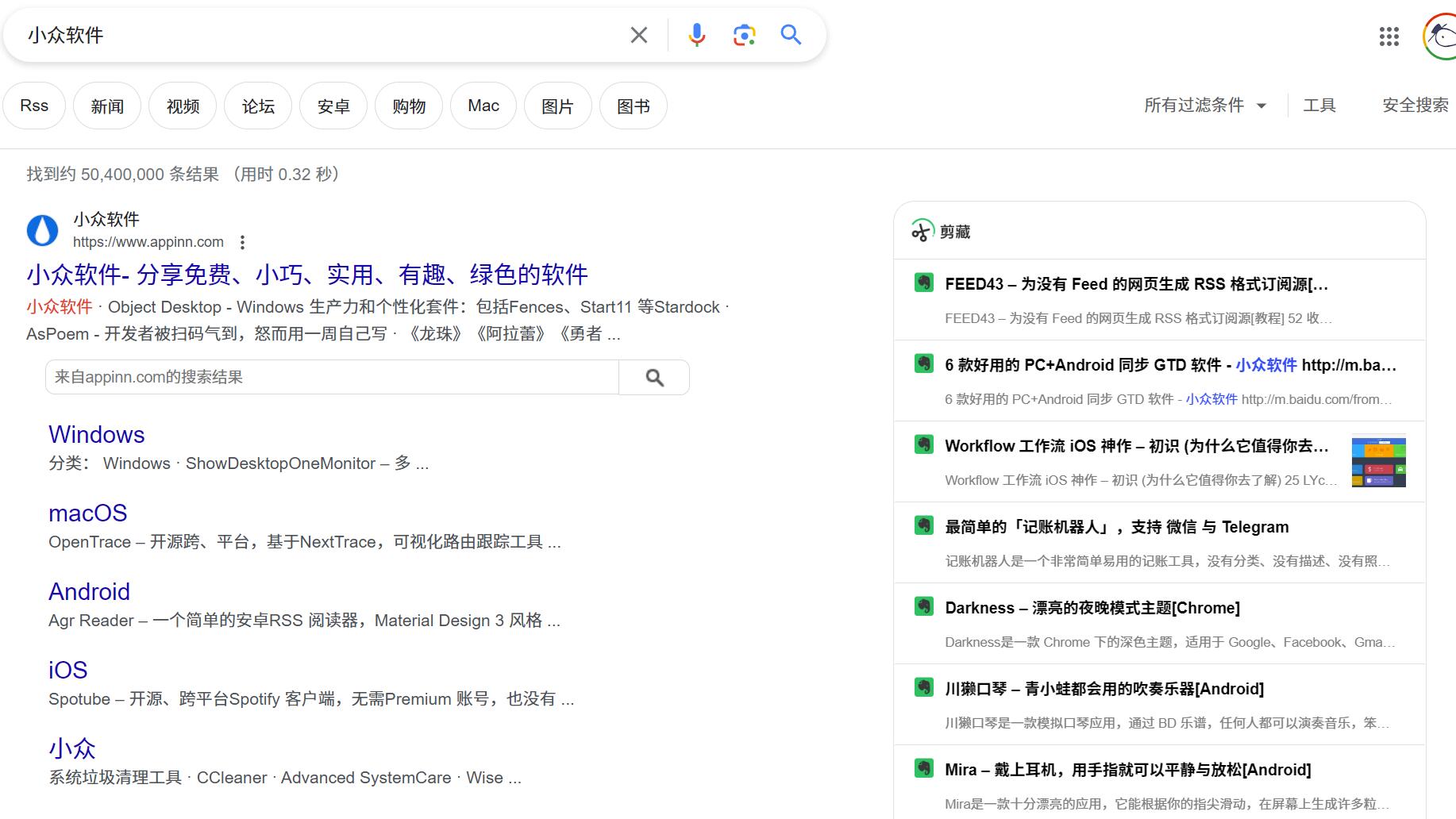Click the appinn.com site search button
This screenshot has height=819, width=1456.
[654, 378]
